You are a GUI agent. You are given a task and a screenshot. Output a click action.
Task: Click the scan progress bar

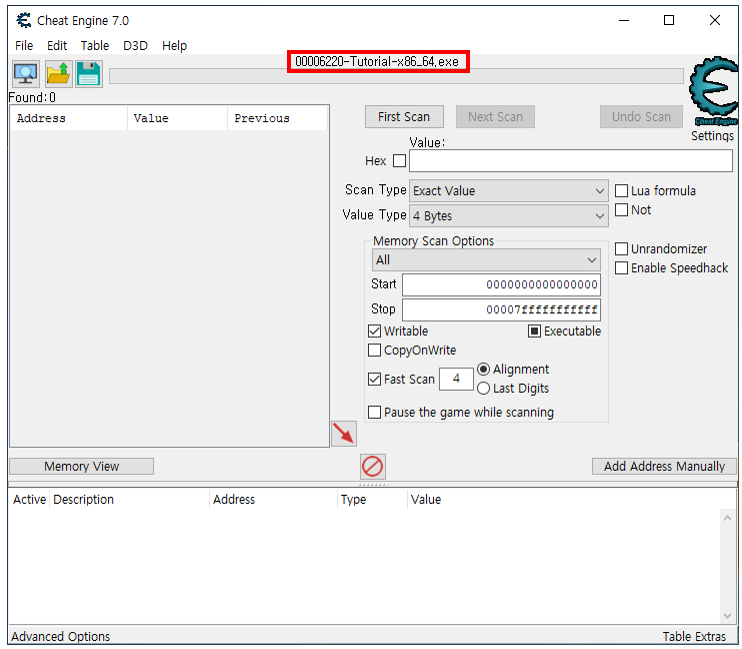(396, 76)
